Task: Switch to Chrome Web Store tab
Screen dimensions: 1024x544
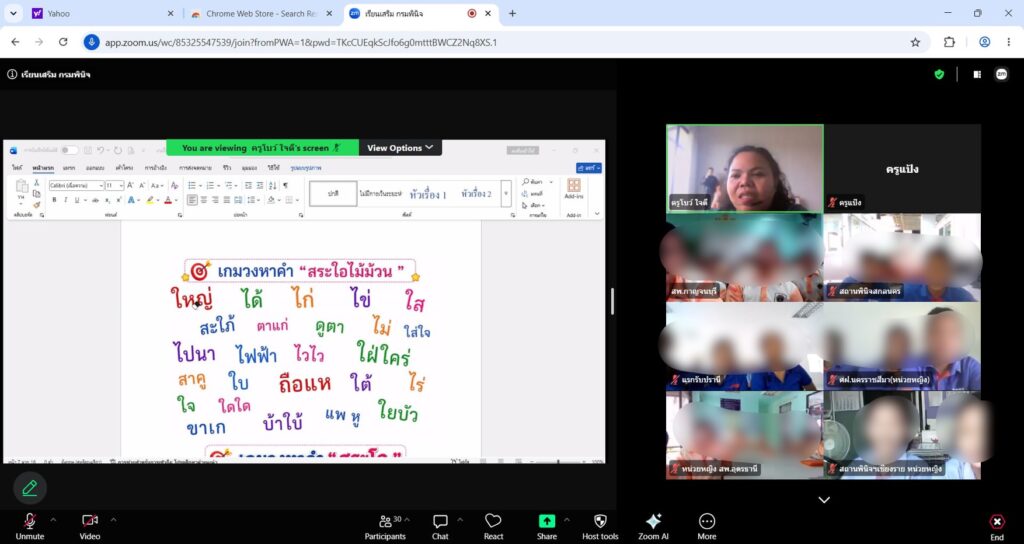Action: coord(261,13)
